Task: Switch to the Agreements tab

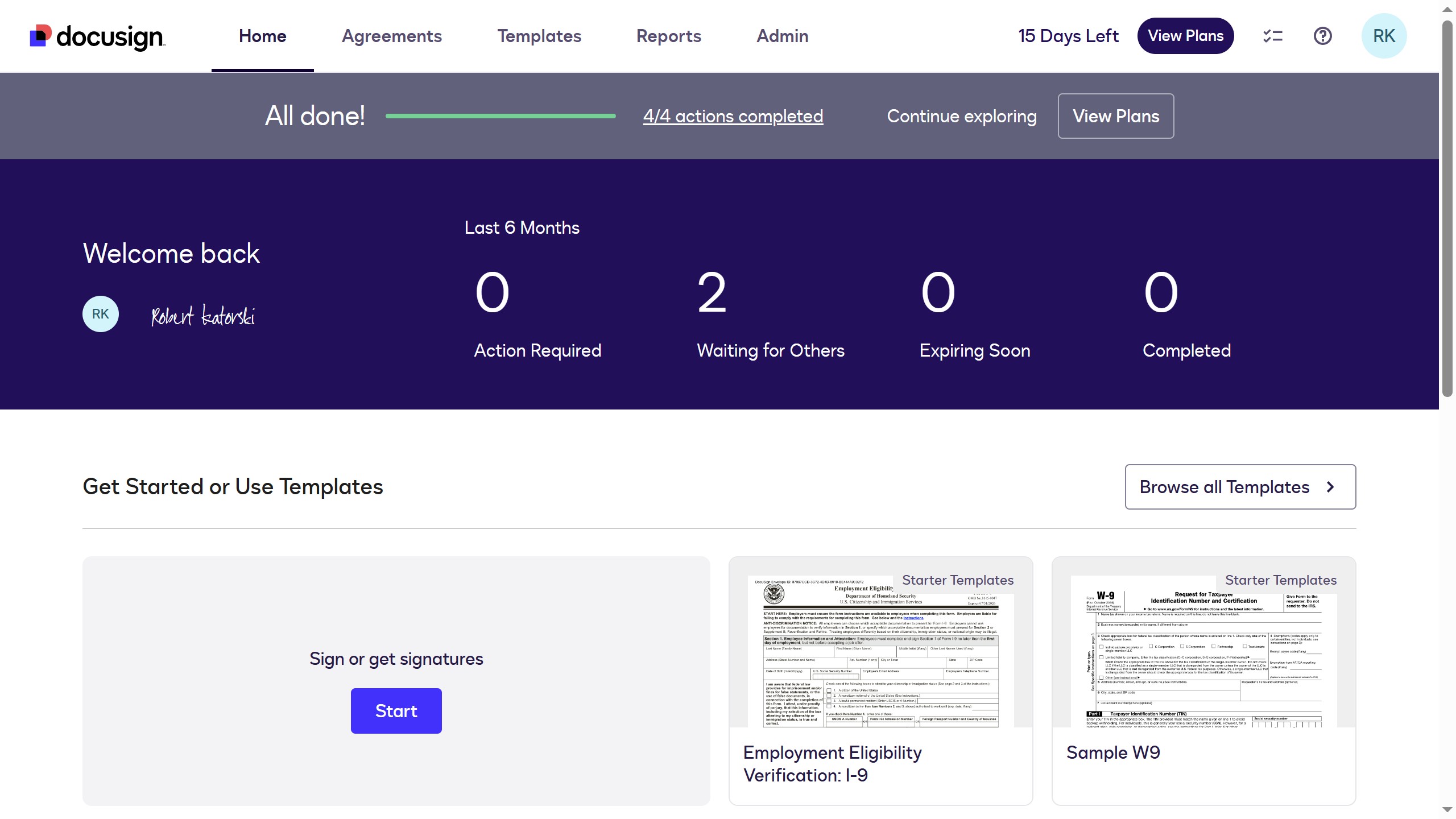Action: [392, 36]
